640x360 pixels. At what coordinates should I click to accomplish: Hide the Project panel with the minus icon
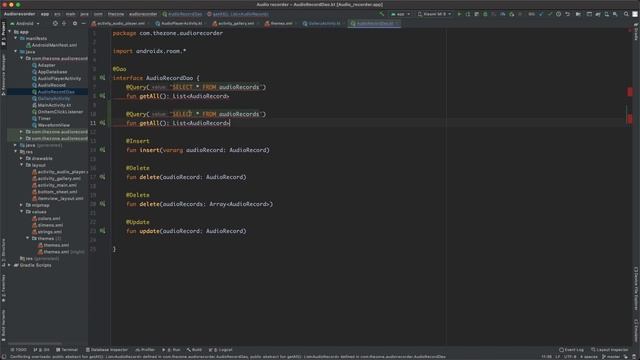[x=83, y=24]
